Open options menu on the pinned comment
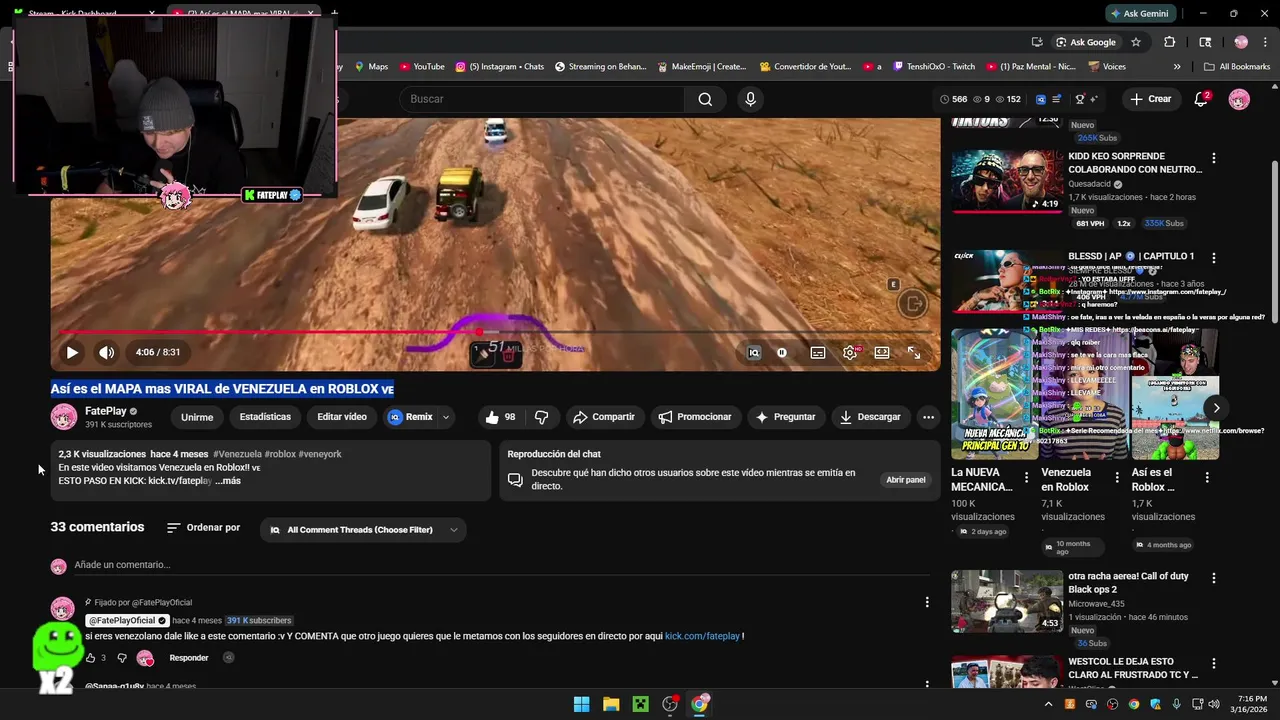The image size is (1280, 720). tap(927, 602)
